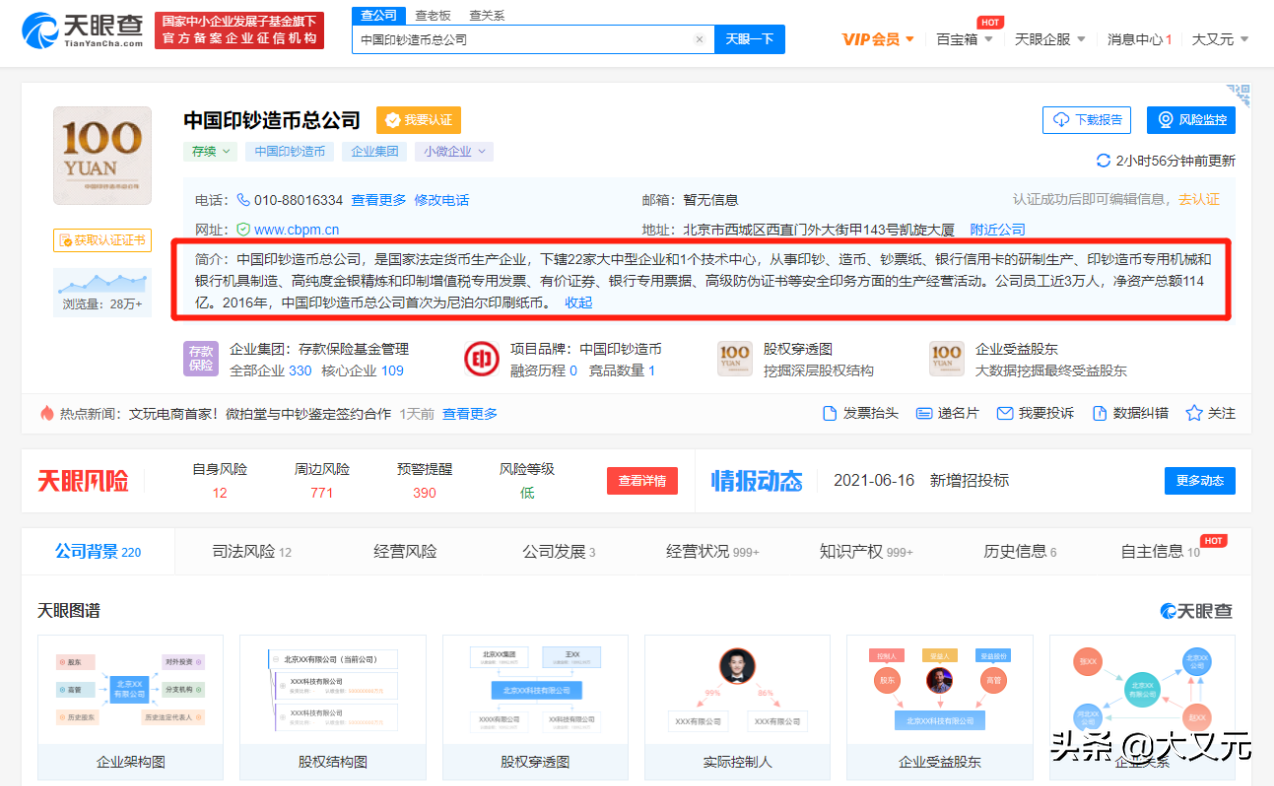Click the 风险监控 button
The height and width of the screenshot is (786, 1274).
pyautogui.click(x=1191, y=120)
